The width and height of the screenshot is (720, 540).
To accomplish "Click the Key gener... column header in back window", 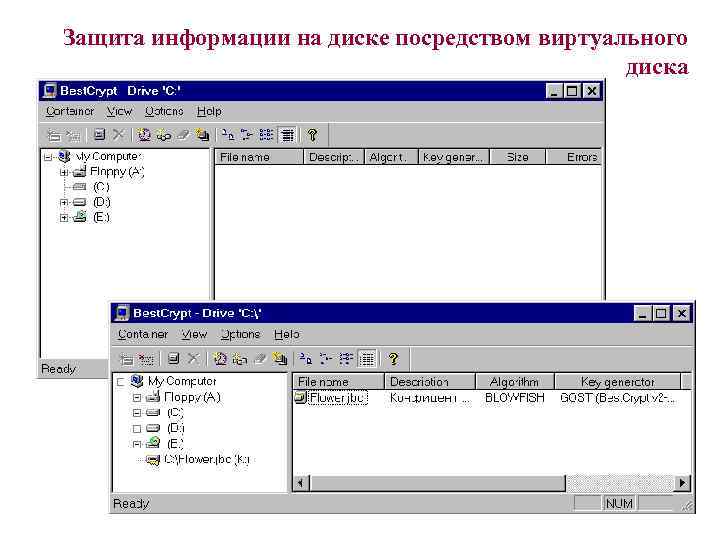I will coord(454,157).
